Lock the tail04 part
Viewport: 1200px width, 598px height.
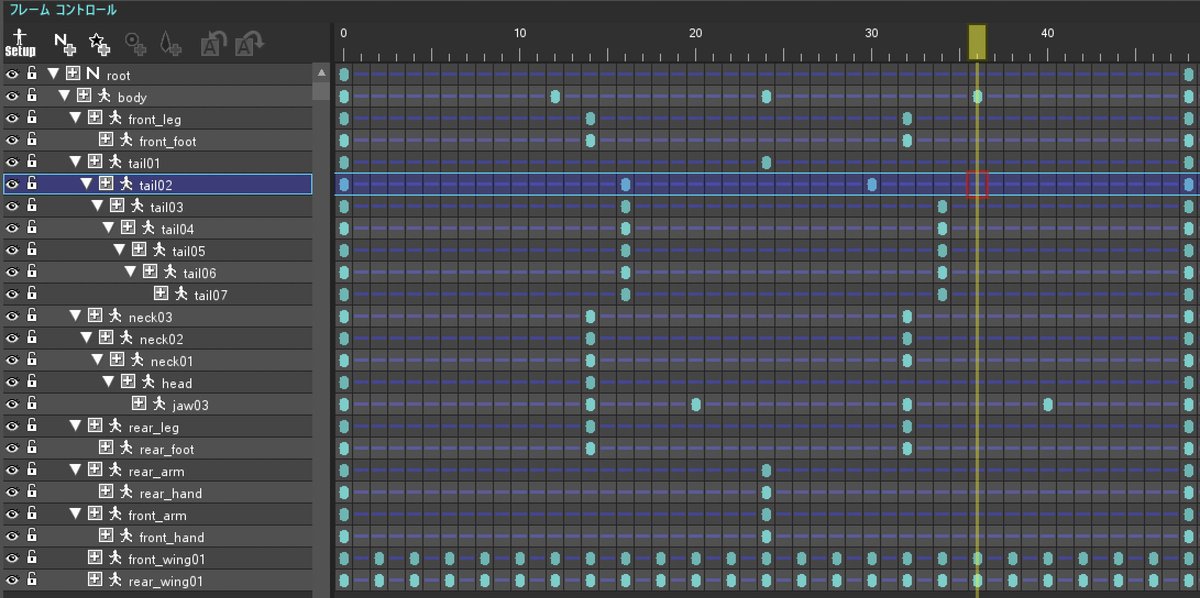click(32, 228)
